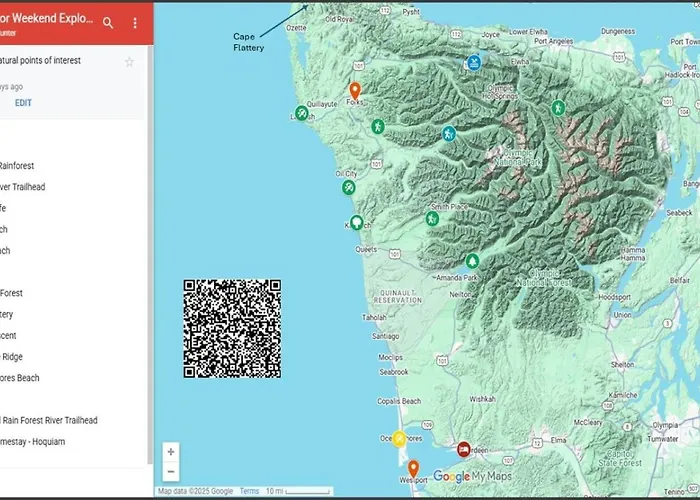The width and height of the screenshot is (700, 500).
Task: Select the green beach marker at La Push
Action: [x=302, y=113]
